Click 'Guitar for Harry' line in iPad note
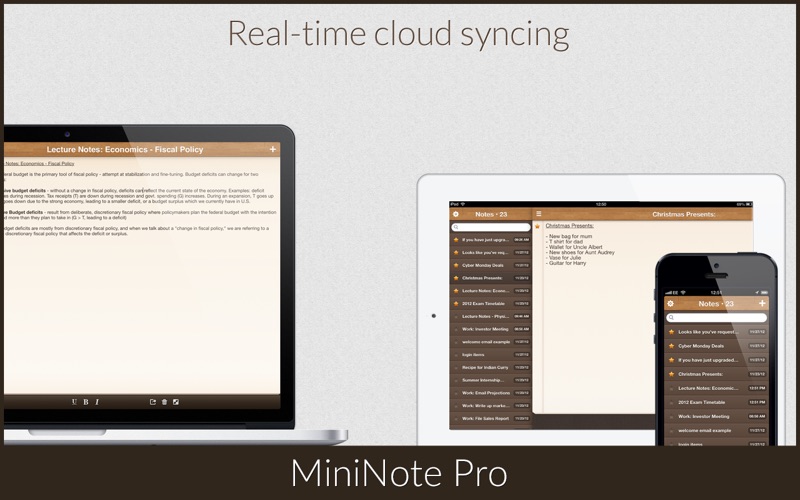 click(x=566, y=263)
